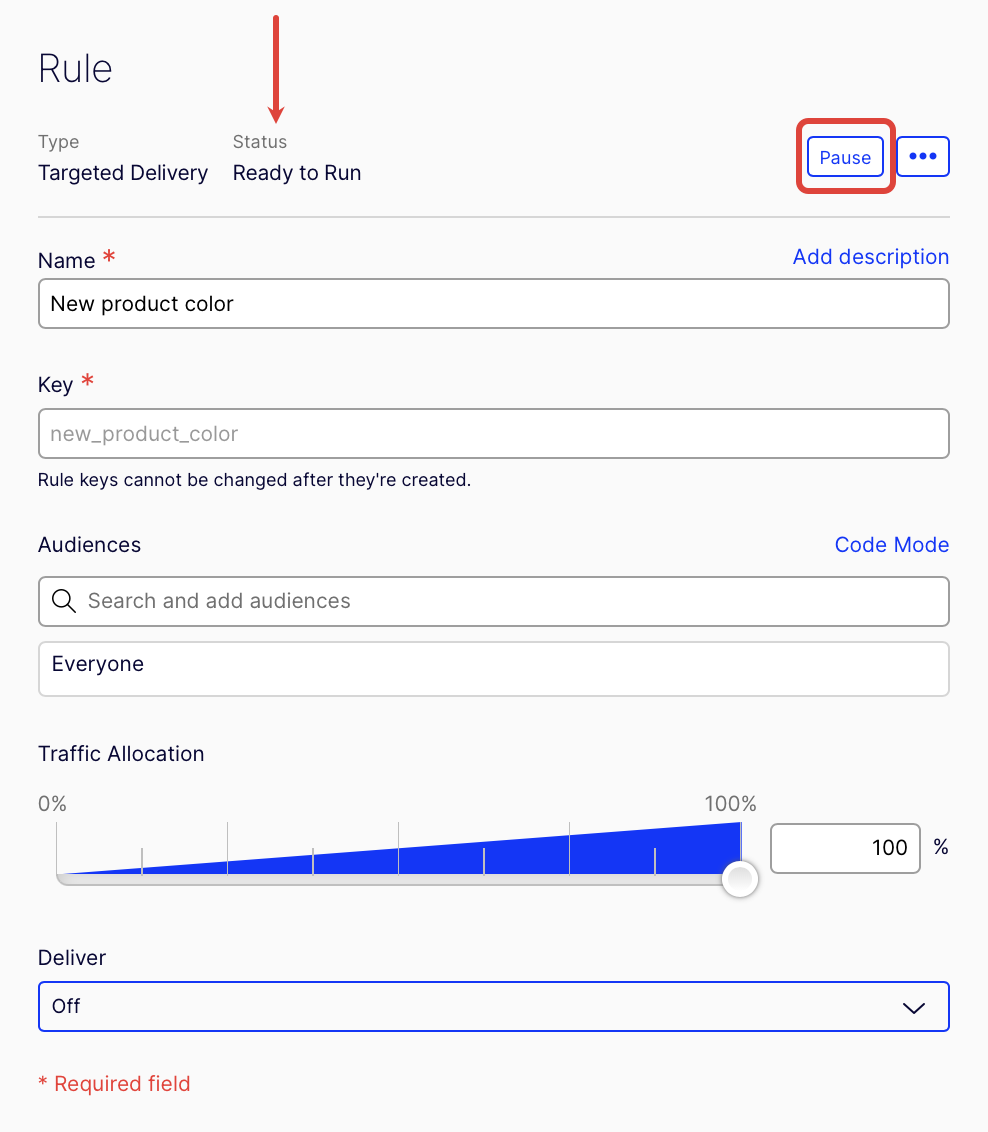Click the Add description link
Image resolution: width=988 pixels, height=1132 pixels.
pos(870,256)
